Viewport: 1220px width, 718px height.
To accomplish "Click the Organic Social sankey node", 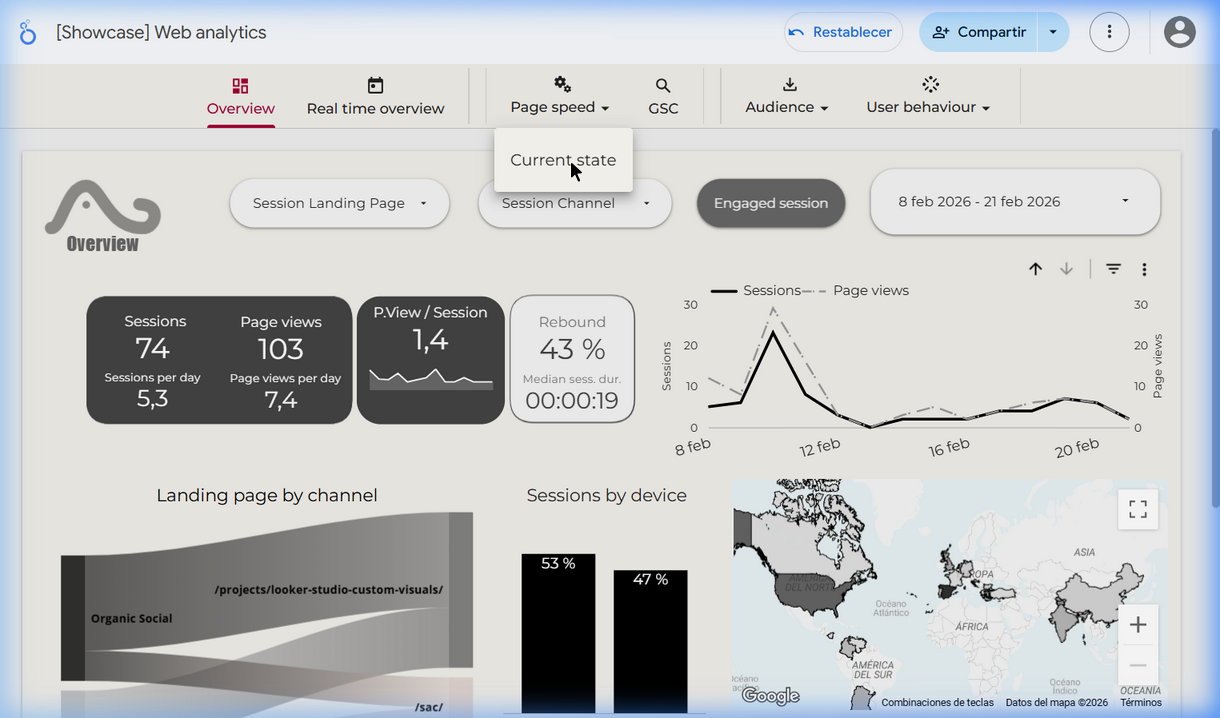I will pos(73,618).
